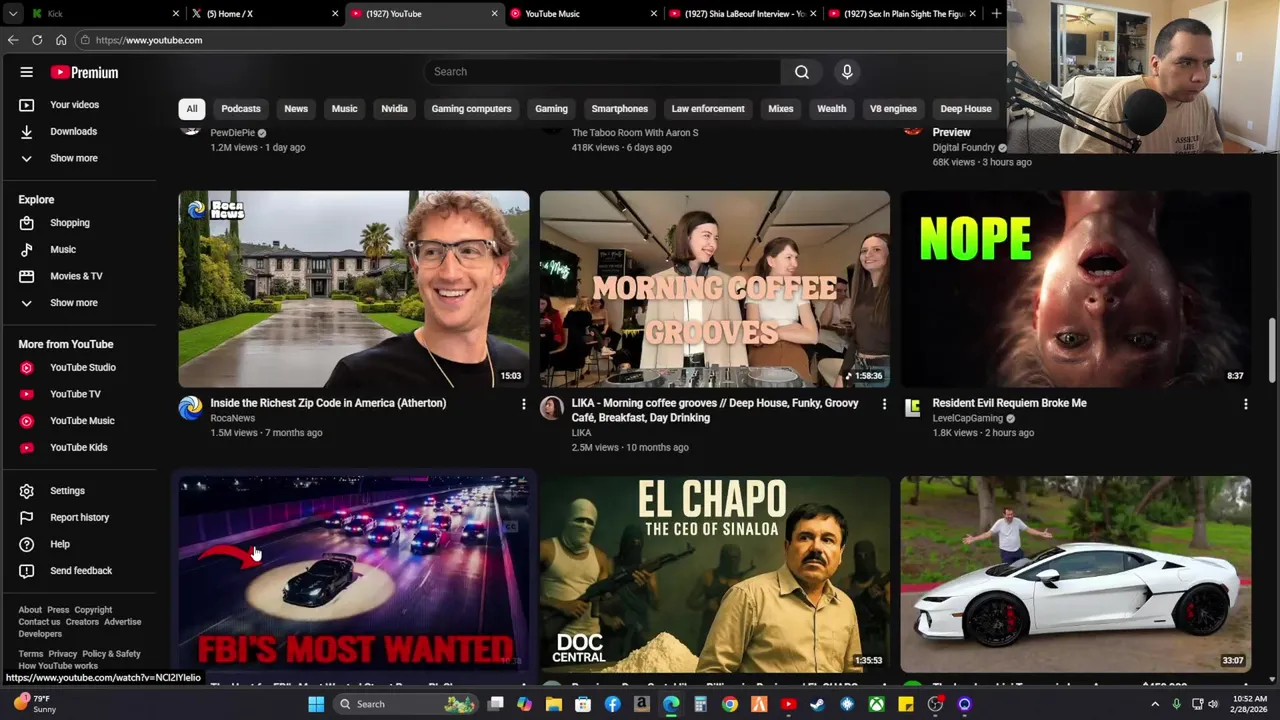Click LIKA channel avatar
1280x720 pixels.
(551, 408)
